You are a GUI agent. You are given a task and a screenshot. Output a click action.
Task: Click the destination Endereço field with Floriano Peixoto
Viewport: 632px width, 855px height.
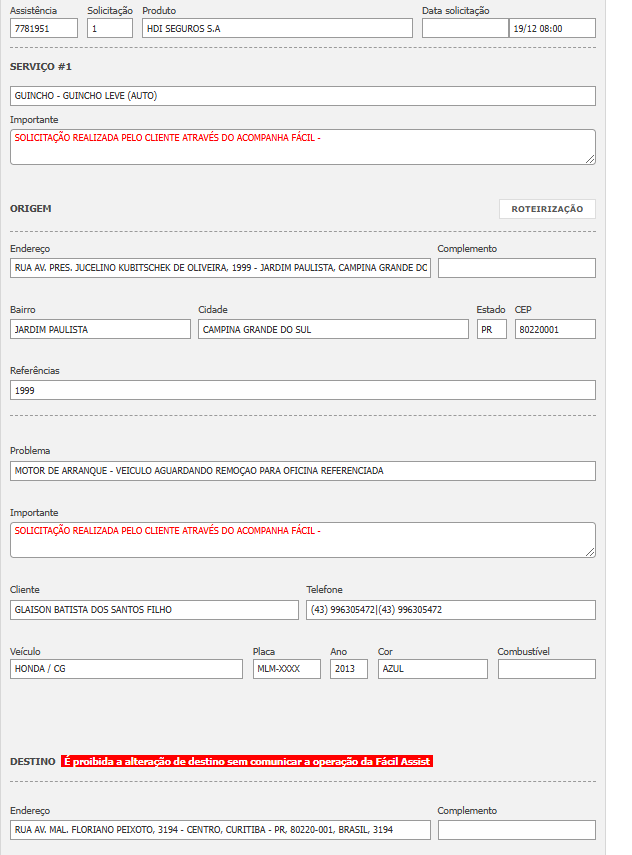pos(220,830)
